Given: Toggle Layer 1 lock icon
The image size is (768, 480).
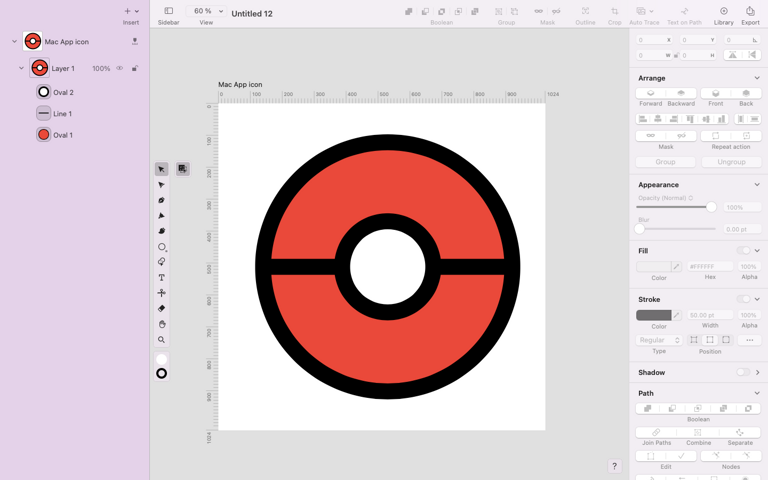Looking at the screenshot, I should (x=135, y=69).
